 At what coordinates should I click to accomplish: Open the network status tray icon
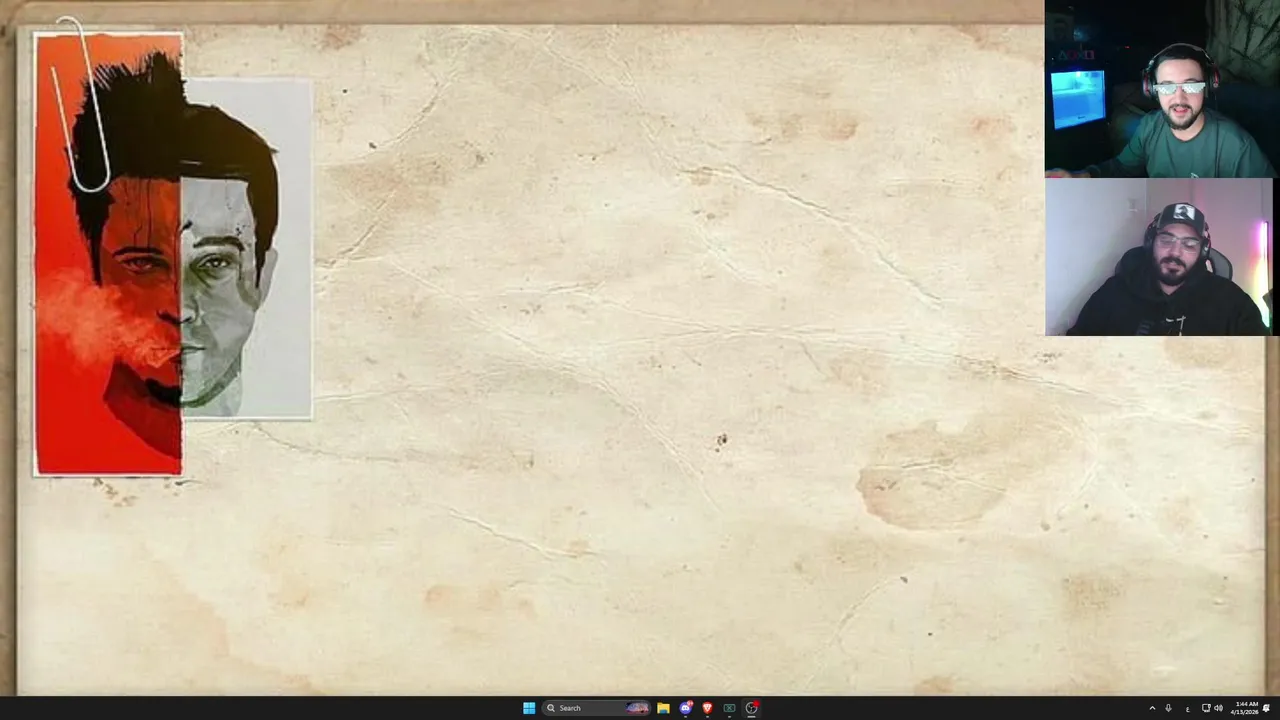[x=1205, y=708]
